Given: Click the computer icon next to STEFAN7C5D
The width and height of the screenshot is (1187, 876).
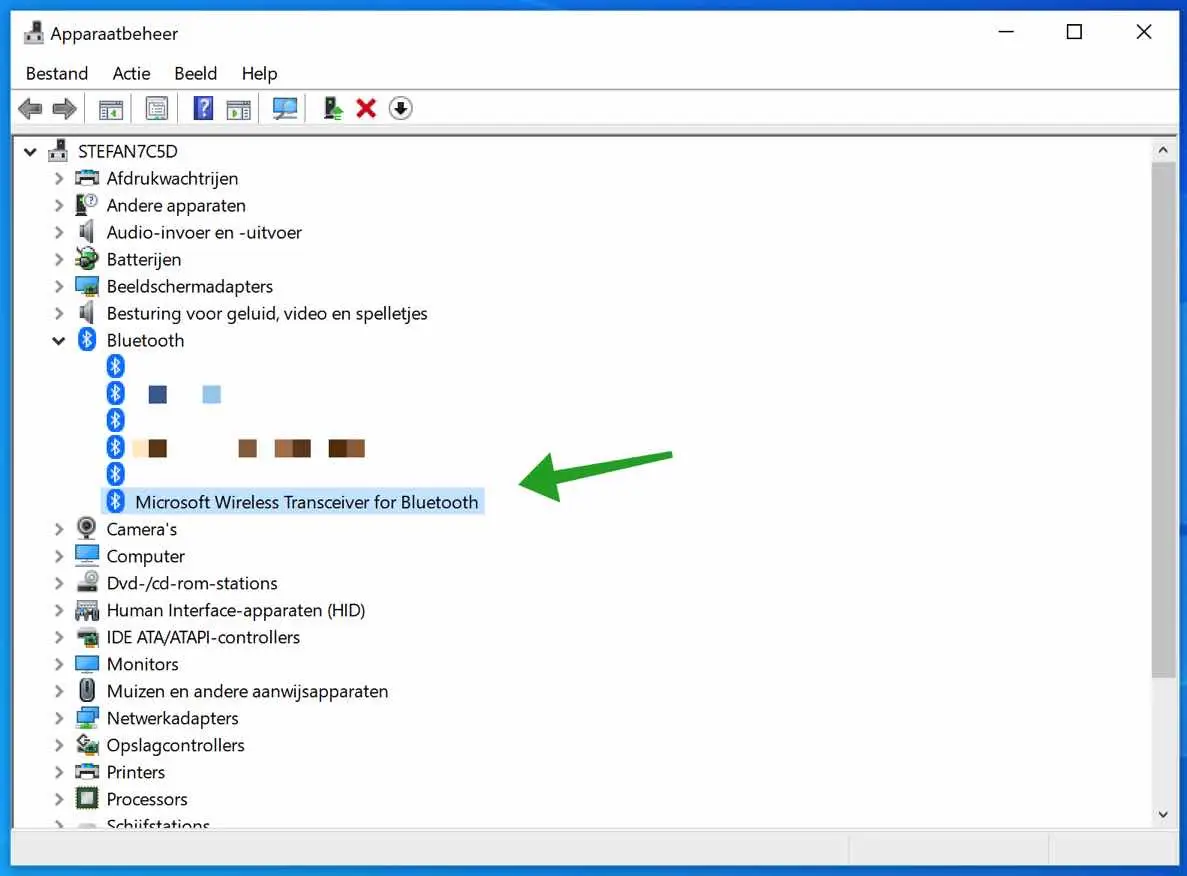Looking at the screenshot, I should point(58,151).
